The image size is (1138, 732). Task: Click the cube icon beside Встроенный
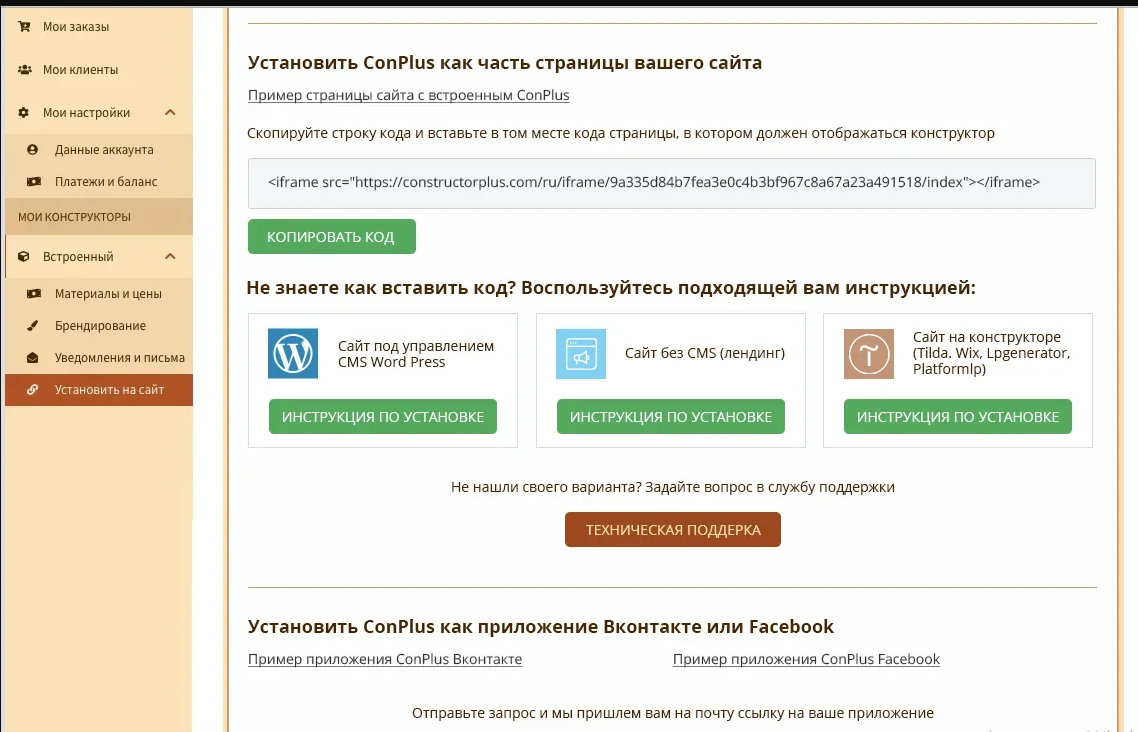tap(24, 257)
